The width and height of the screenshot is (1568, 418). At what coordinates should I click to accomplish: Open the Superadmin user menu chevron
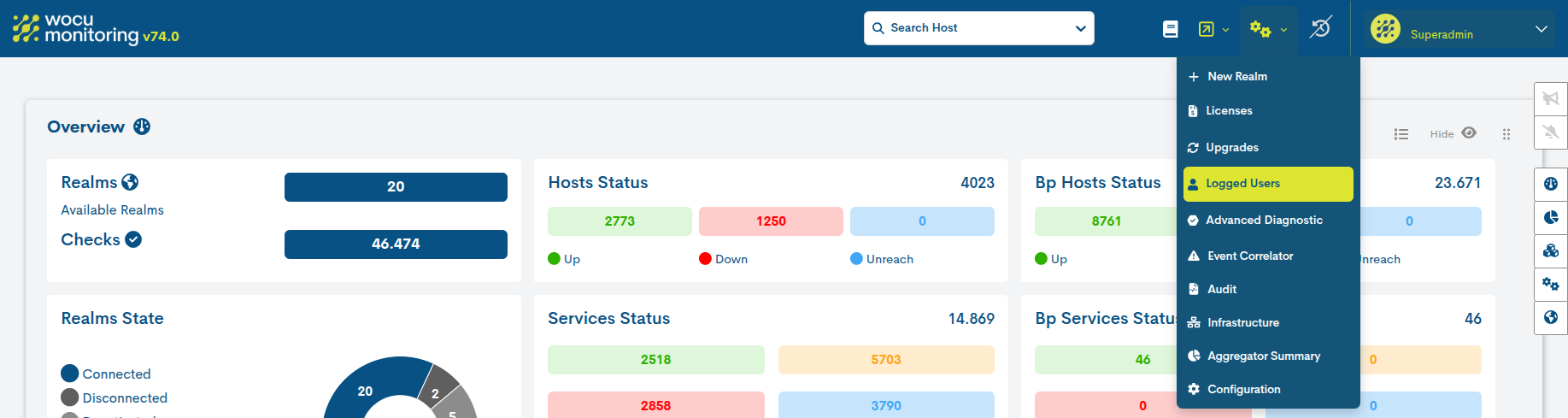1542,29
